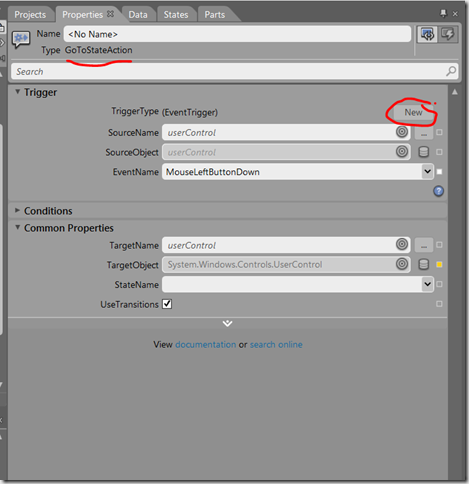Viewport: 469px width, 484px height.
Task: Show the Properties view icon
Action: (x=427, y=34)
